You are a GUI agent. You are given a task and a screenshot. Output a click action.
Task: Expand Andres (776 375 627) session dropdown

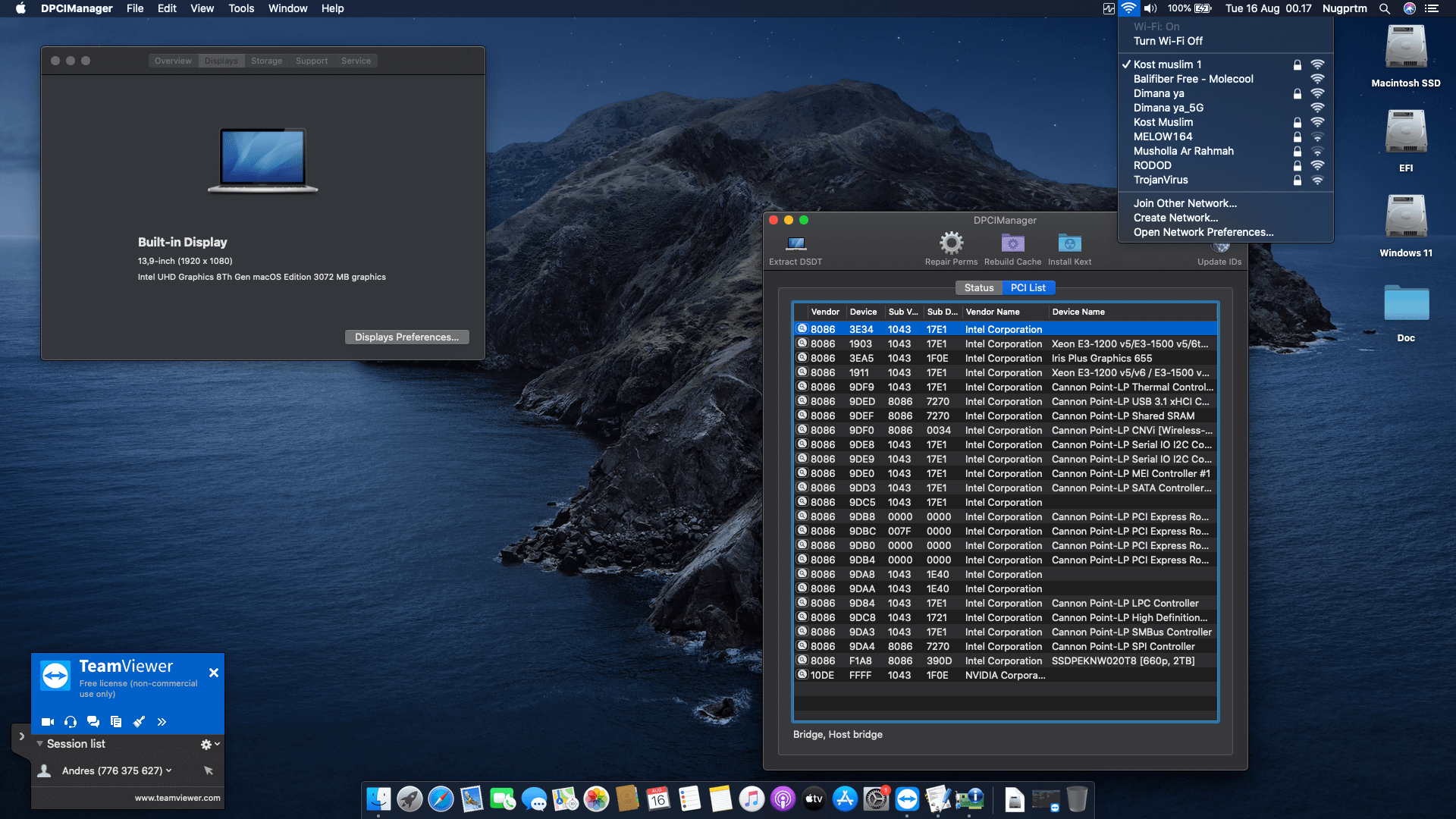pyautogui.click(x=169, y=770)
